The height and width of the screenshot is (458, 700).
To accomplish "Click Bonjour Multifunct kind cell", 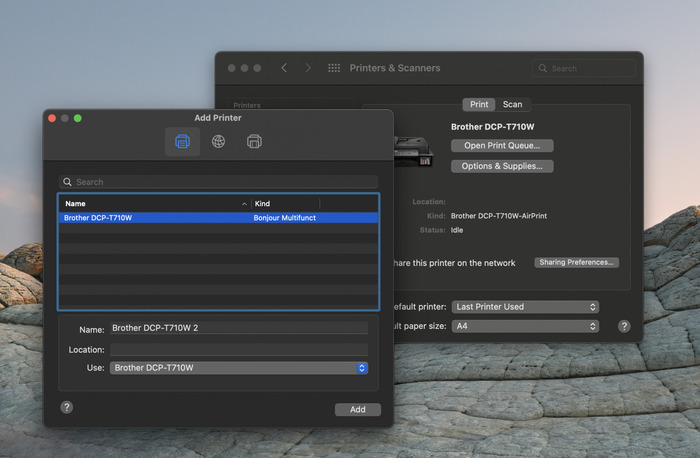I will 284,218.
